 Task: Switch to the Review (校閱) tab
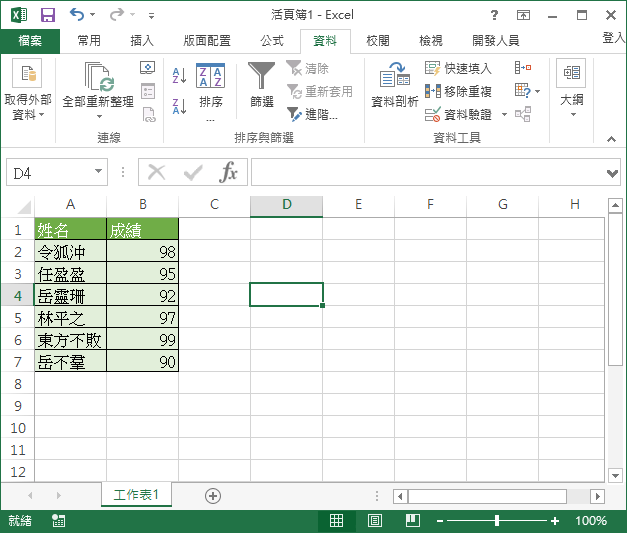click(x=377, y=41)
